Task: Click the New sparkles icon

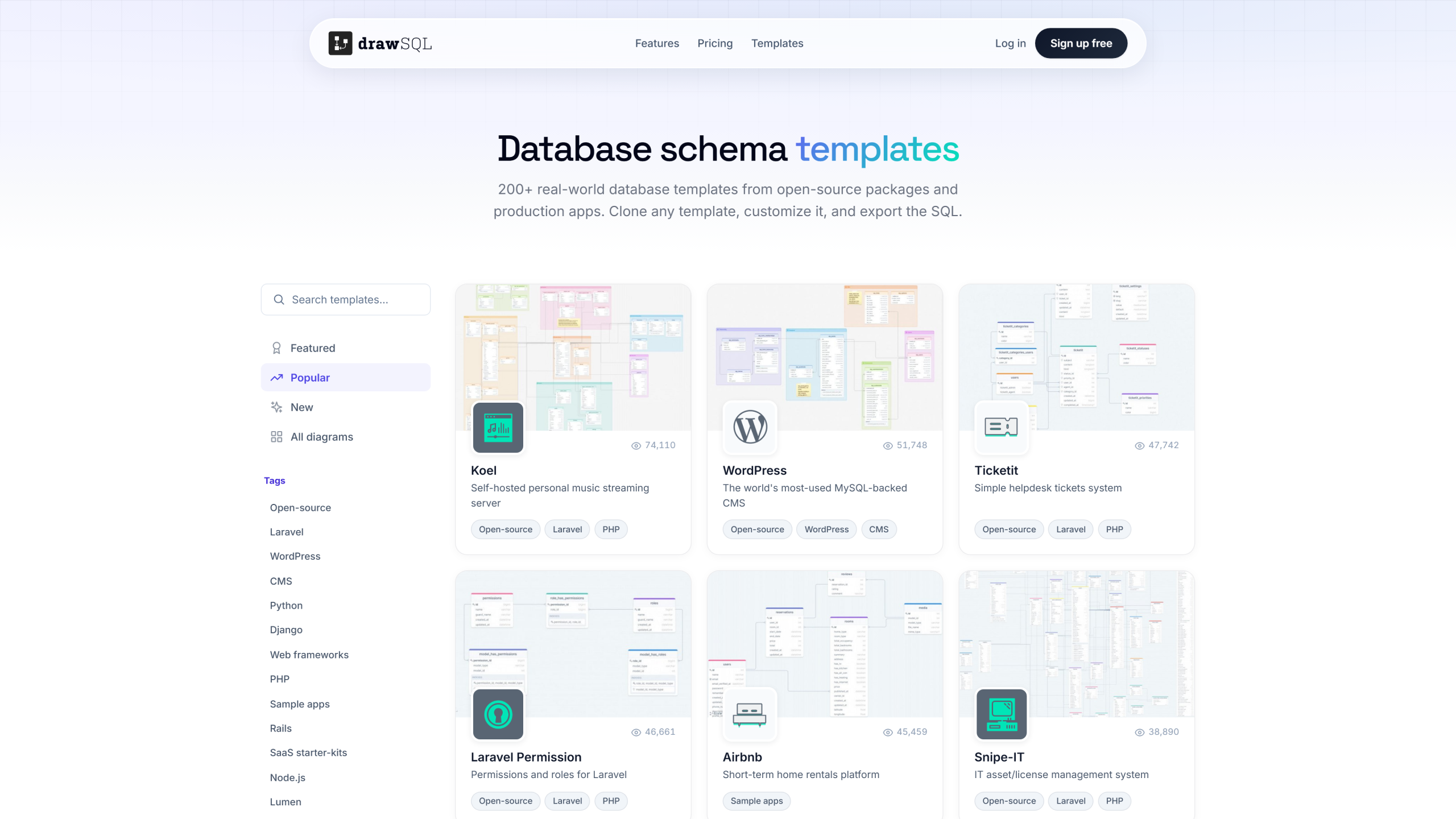Action: point(276,407)
